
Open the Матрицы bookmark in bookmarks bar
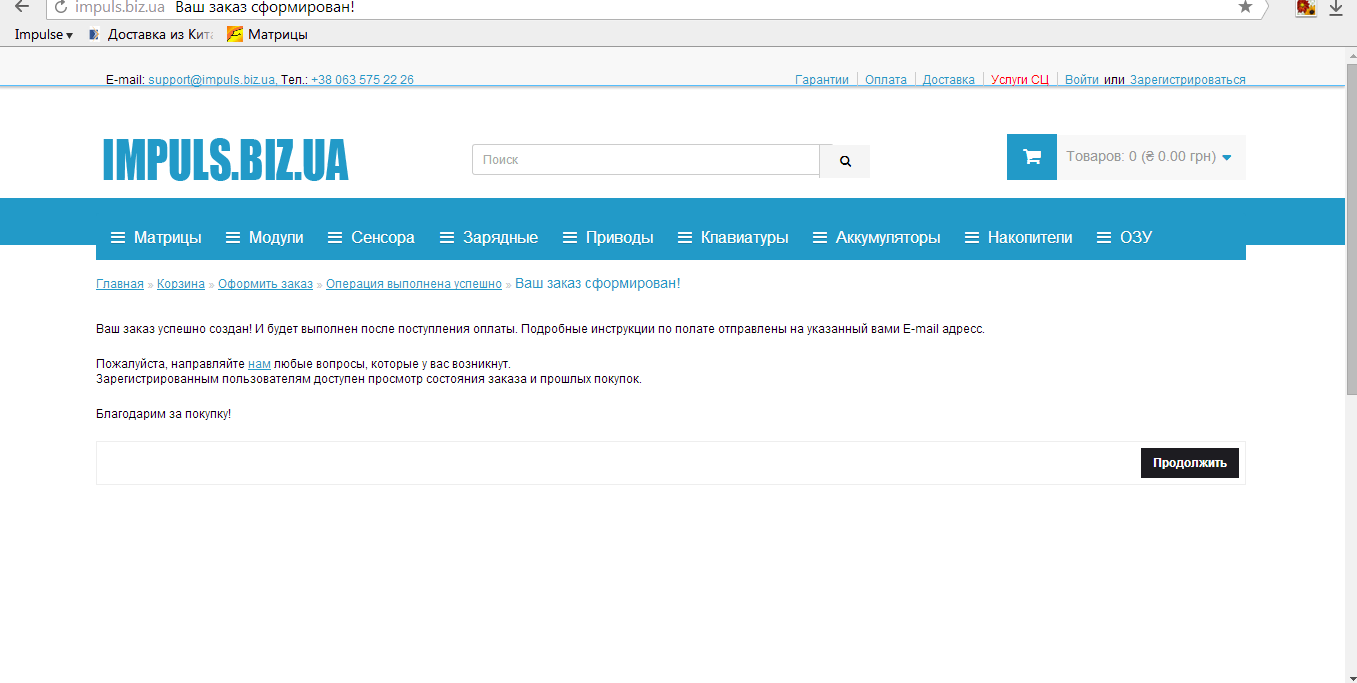267,34
